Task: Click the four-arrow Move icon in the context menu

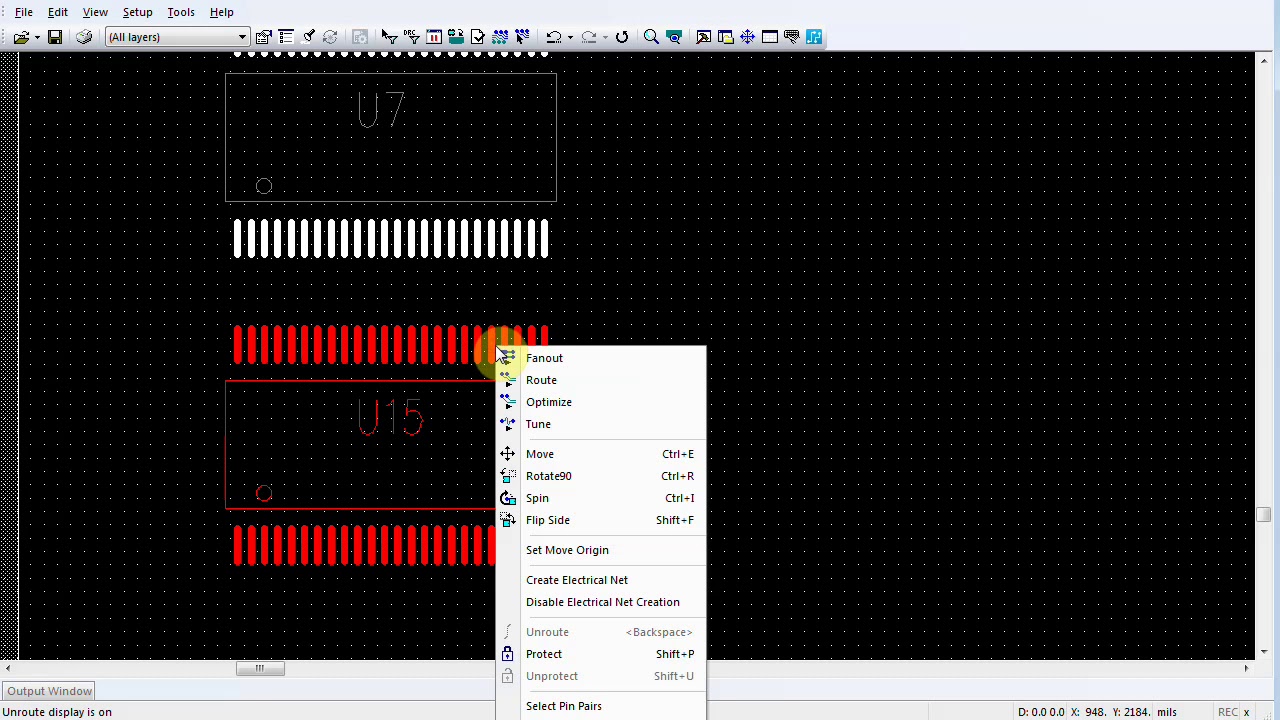Action: point(508,454)
